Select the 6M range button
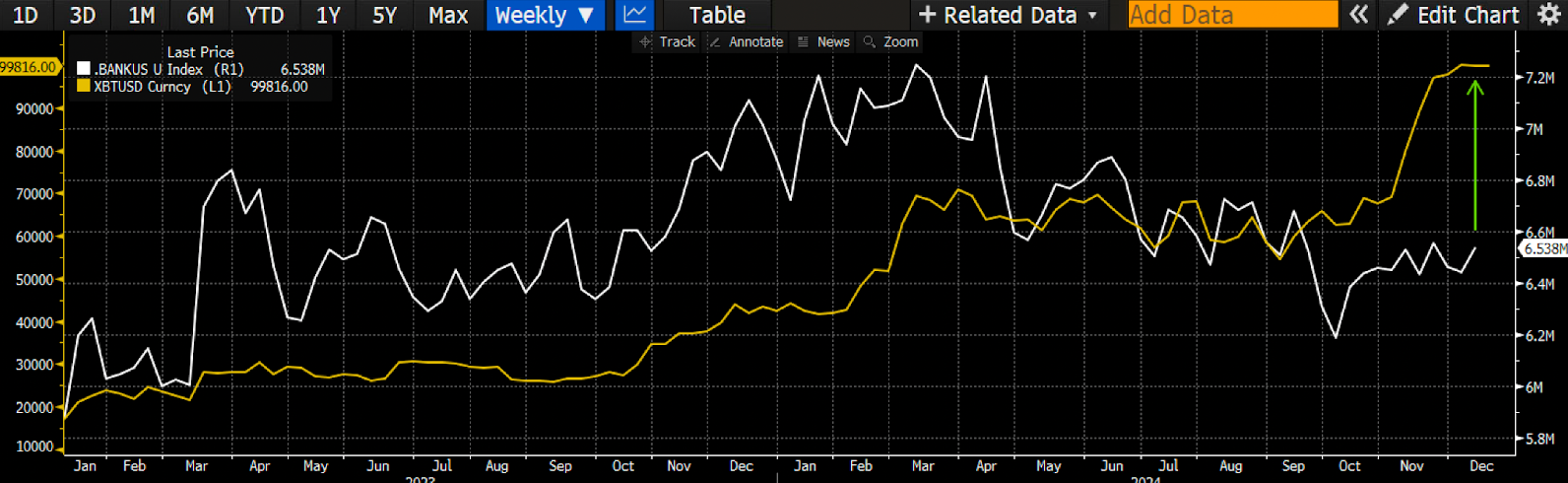The width and height of the screenshot is (1568, 483). 201,15
